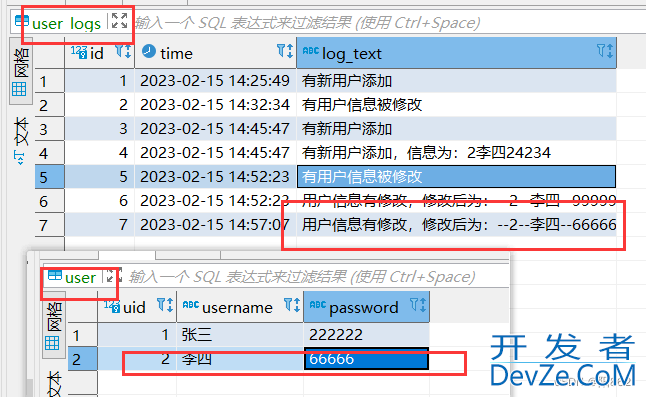This screenshot has width=646, height=397.
Task: Switch user_logs panel to text view
Action: pos(20,141)
